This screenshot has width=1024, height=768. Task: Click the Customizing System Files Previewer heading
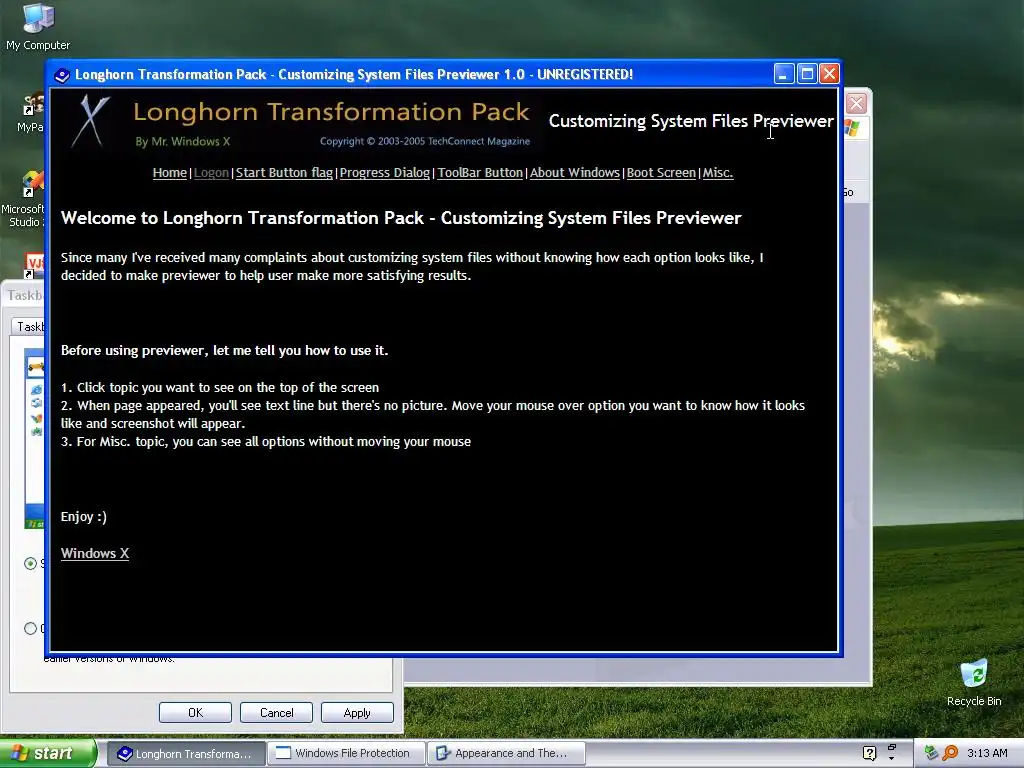(691, 121)
